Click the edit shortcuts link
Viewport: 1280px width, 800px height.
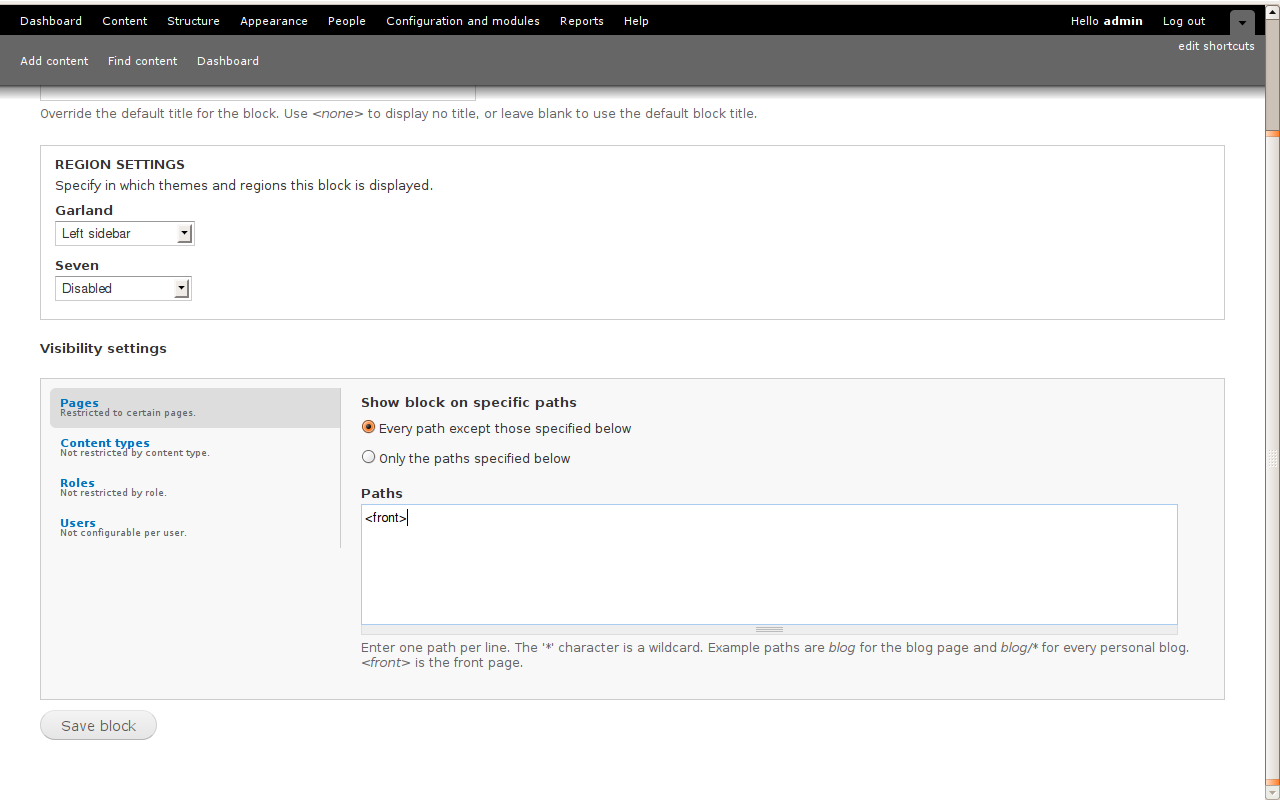(1215, 46)
